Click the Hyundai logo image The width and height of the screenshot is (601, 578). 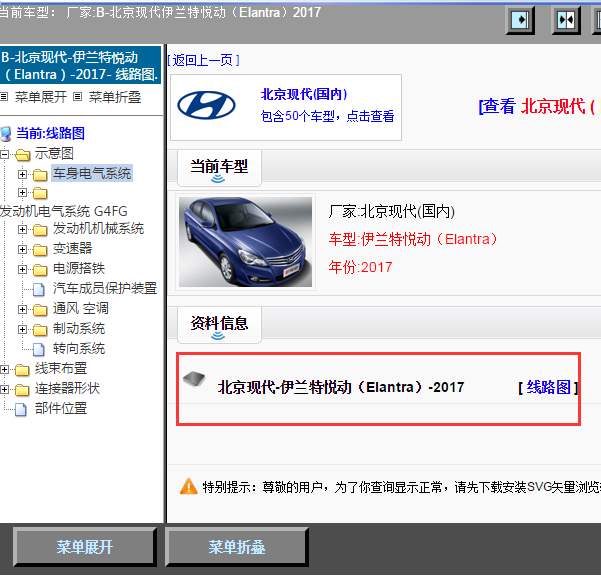(x=206, y=105)
